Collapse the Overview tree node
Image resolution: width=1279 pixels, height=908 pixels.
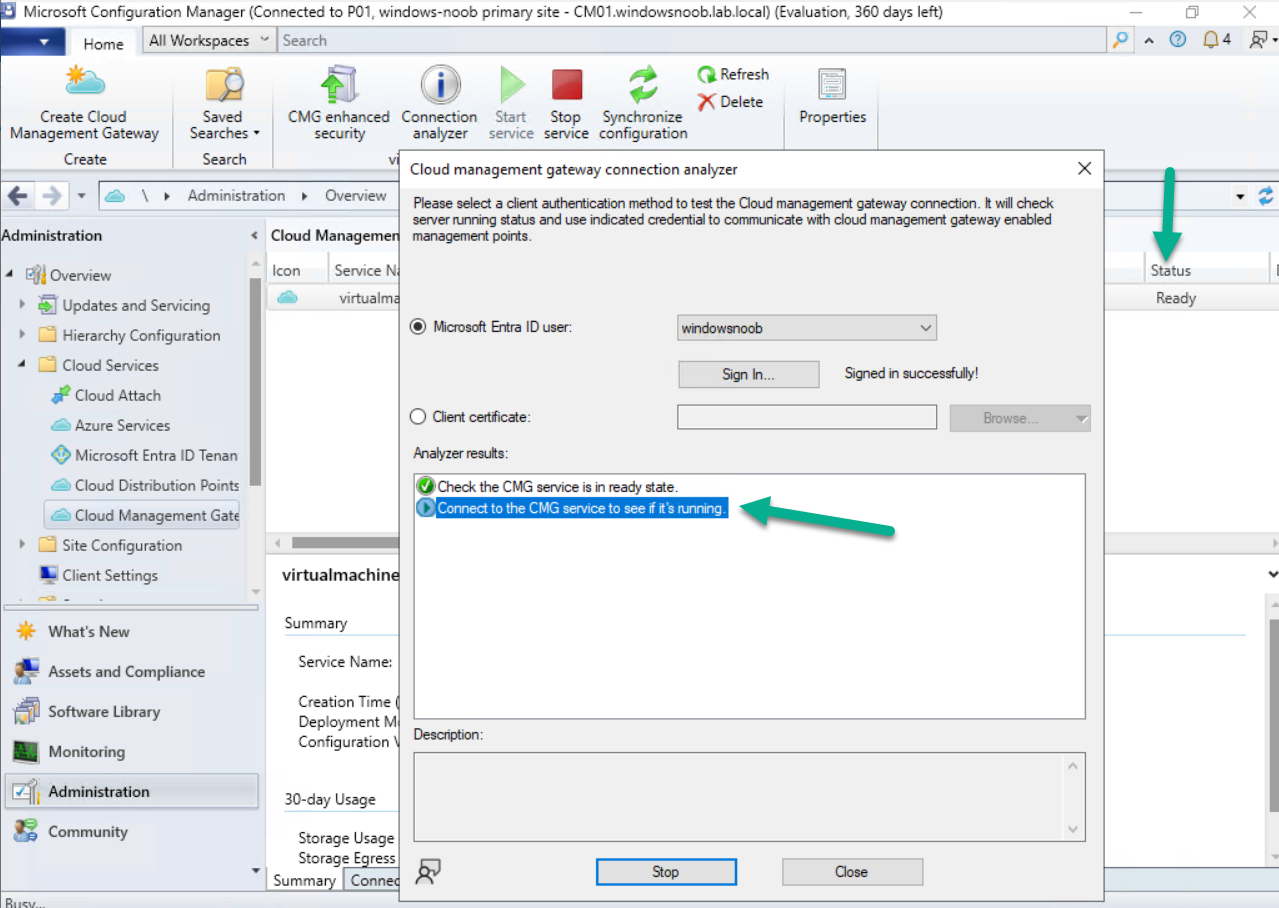10,275
